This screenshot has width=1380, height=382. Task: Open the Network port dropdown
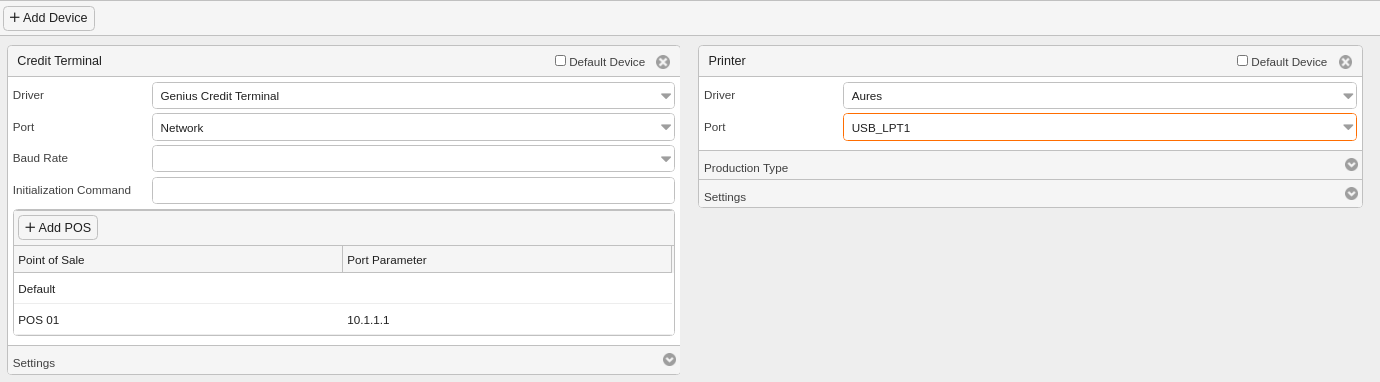tap(413, 127)
